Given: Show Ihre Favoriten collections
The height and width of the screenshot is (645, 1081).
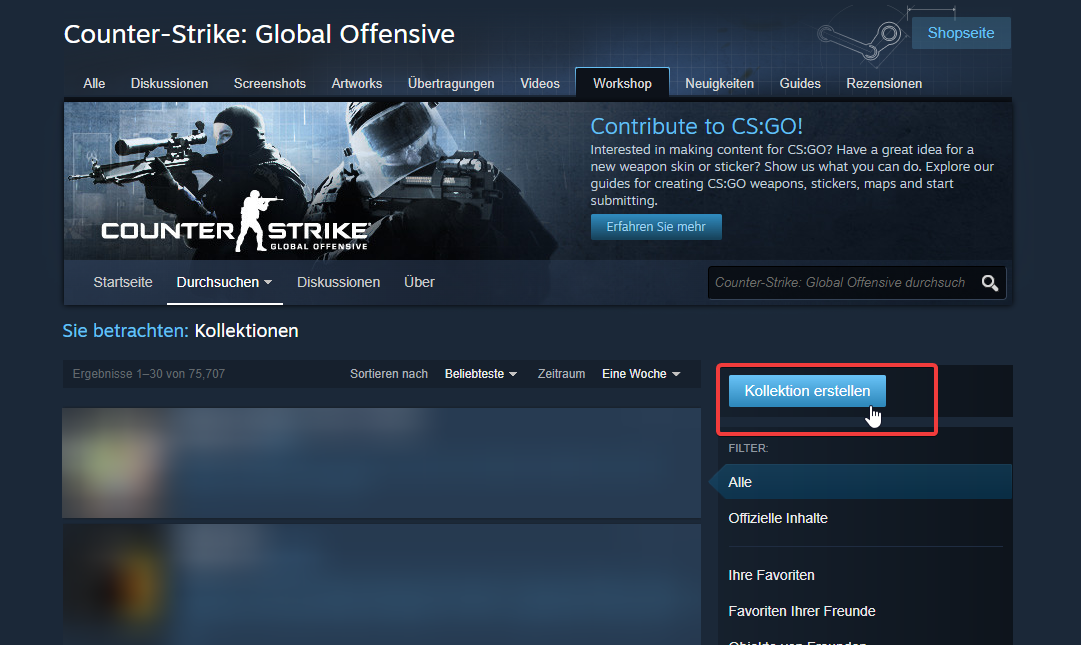Looking at the screenshot, I should point(771,575).
